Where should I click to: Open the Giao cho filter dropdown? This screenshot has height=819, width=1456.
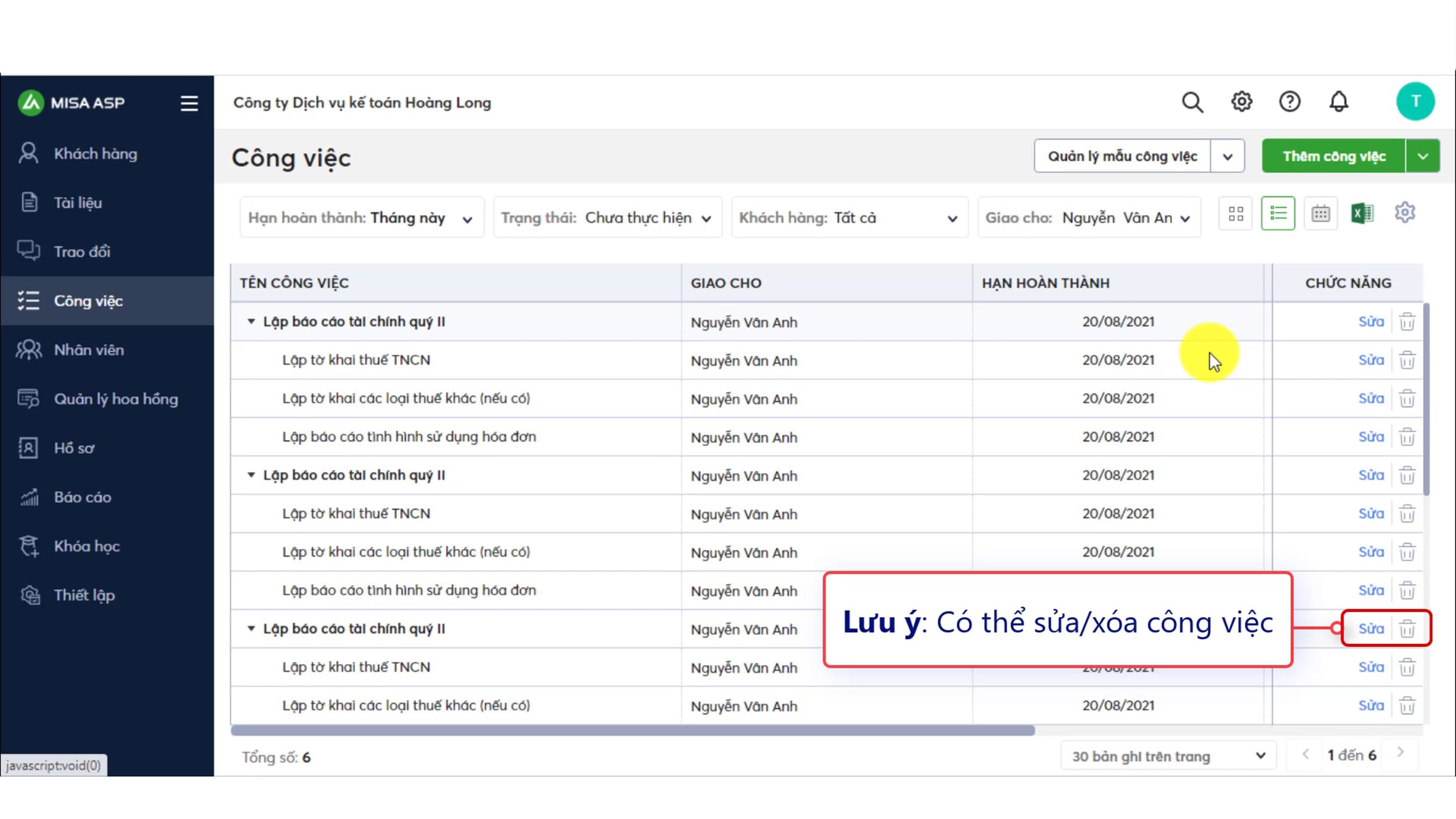tap(1089, 218)
